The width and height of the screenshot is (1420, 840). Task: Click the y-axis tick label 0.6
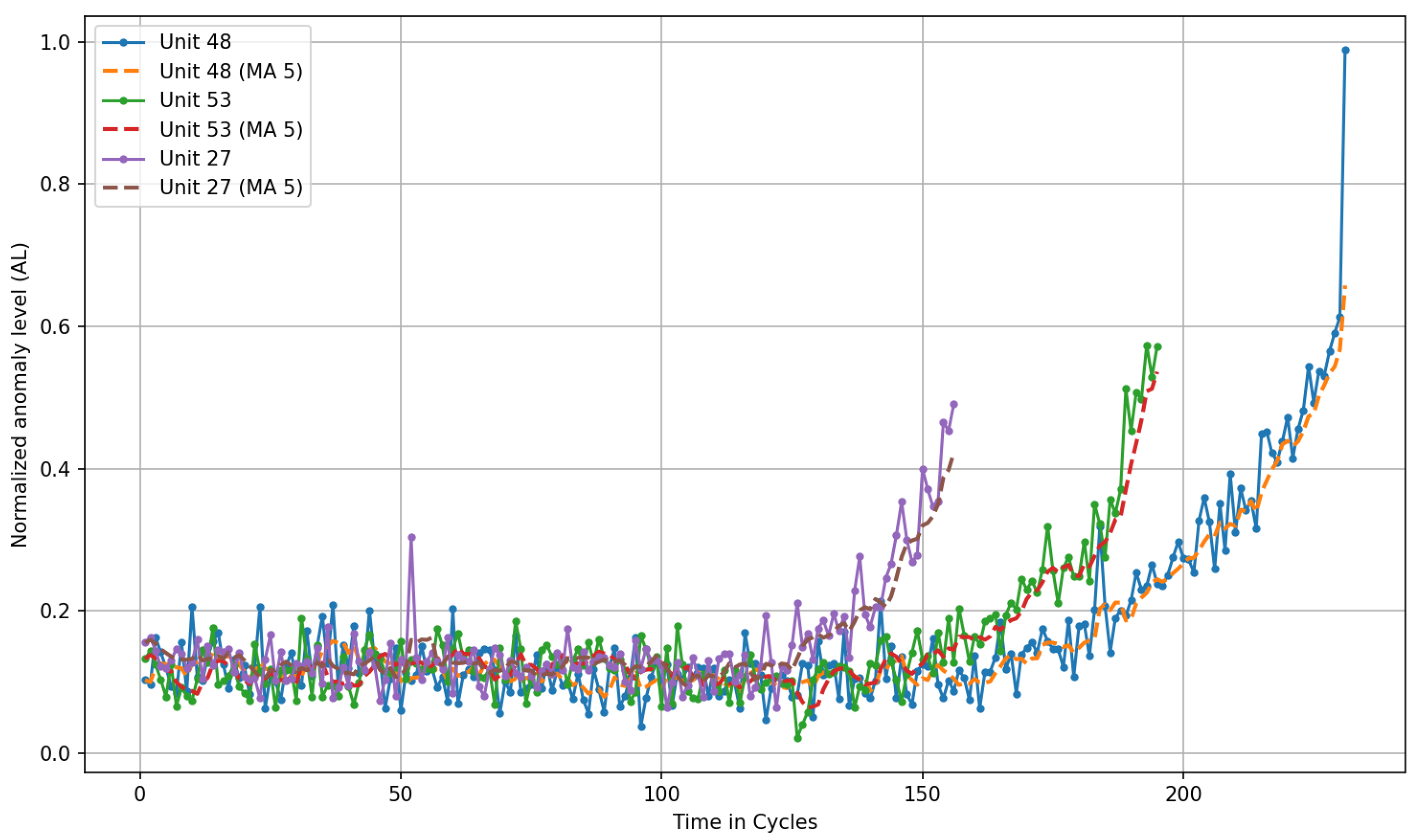click(x=56, y=326)
